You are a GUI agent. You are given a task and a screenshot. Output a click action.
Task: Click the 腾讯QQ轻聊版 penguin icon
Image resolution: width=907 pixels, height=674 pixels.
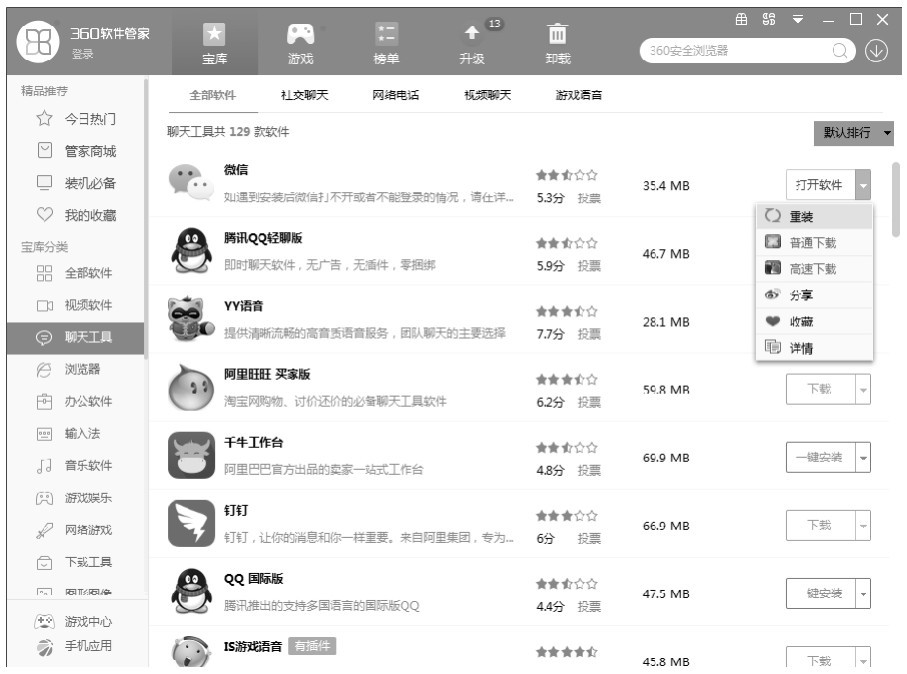tap(191, 251)
